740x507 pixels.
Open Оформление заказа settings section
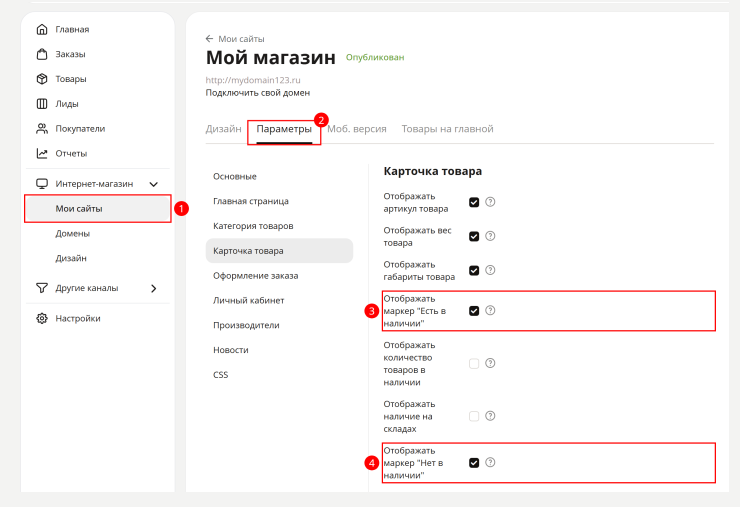coord(279,276)
